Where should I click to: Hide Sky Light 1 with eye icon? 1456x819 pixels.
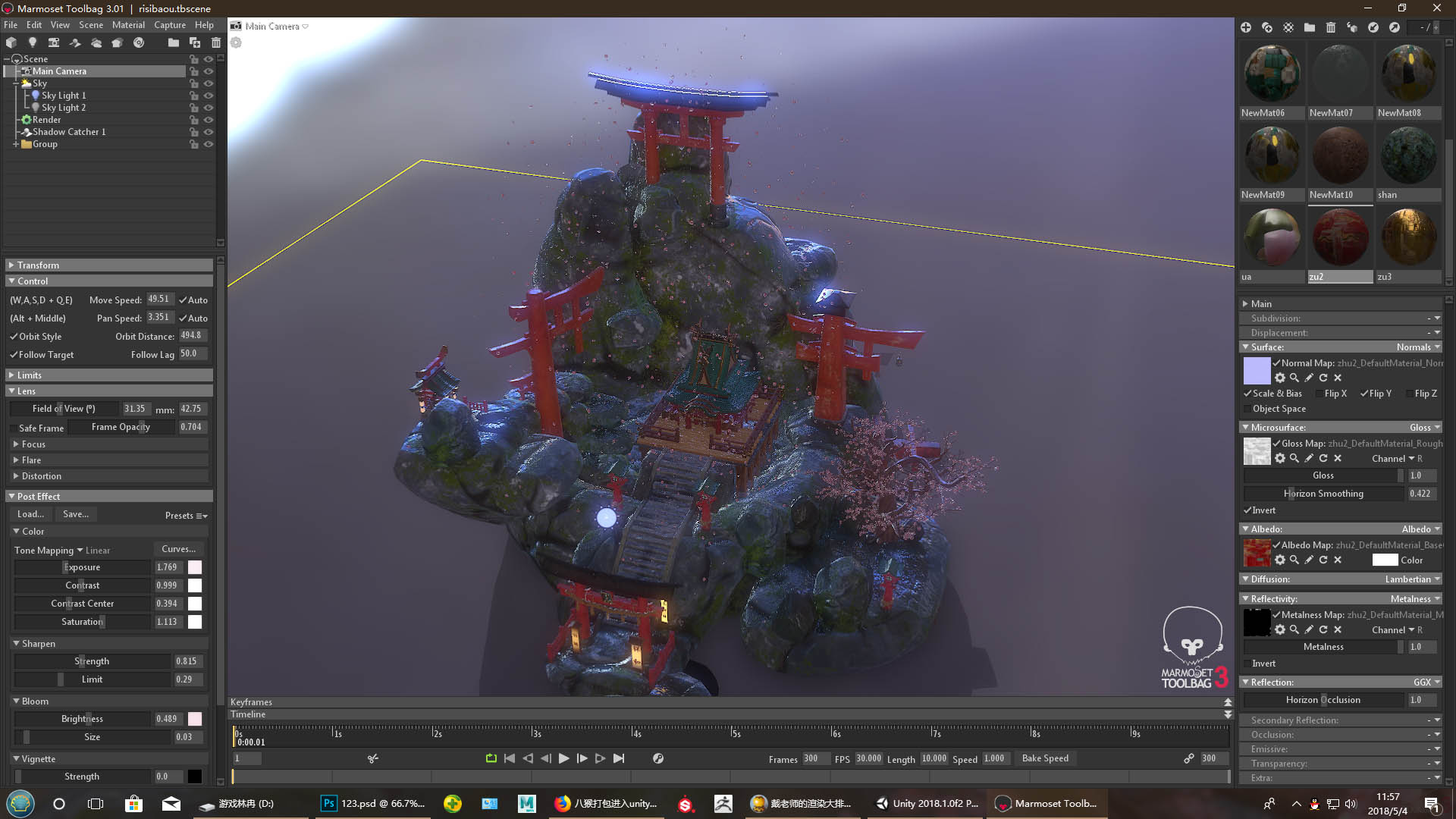(209, 96)
